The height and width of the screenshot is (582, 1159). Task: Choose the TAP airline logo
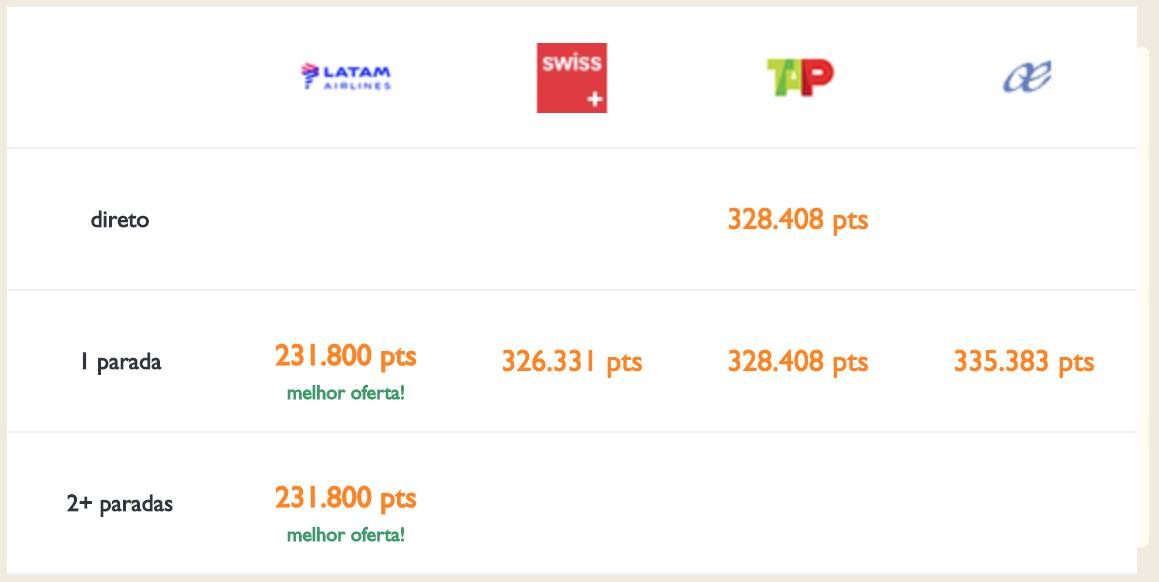pyautogui.click(x=800, y=78)
